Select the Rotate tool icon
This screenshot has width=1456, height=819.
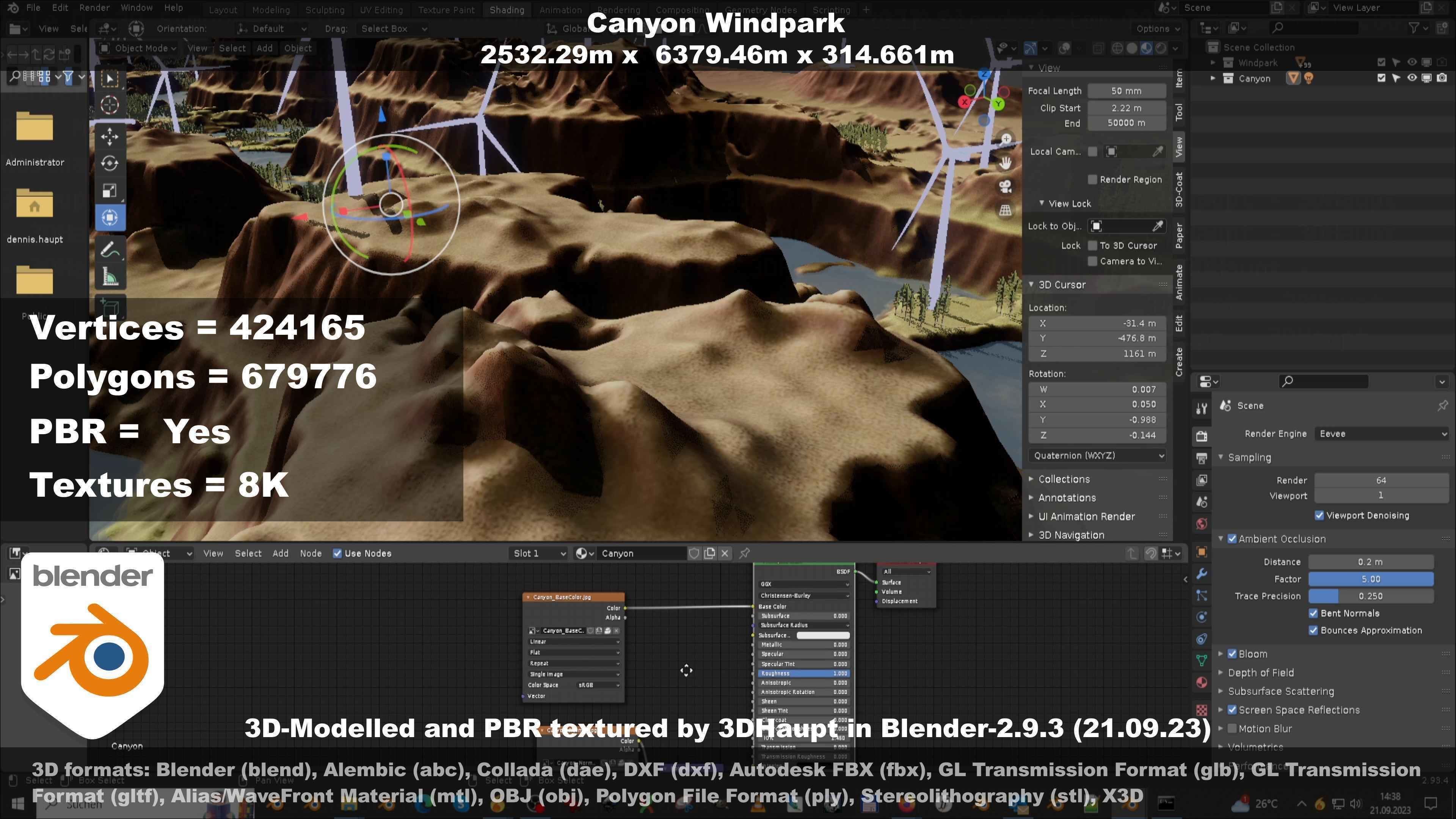110,163
